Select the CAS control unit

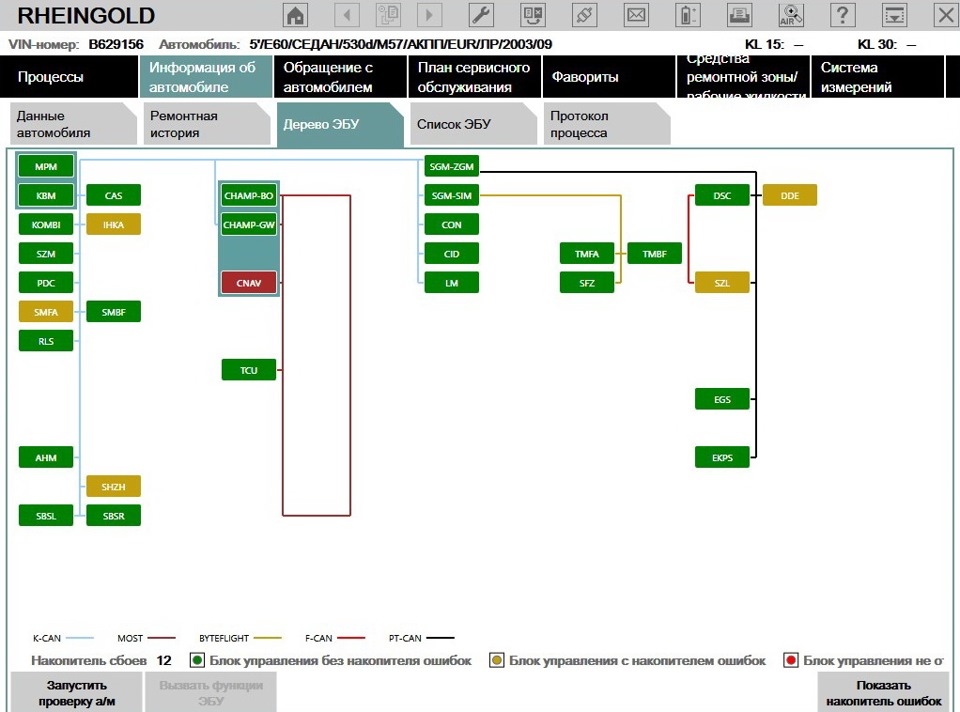[113, 195]
